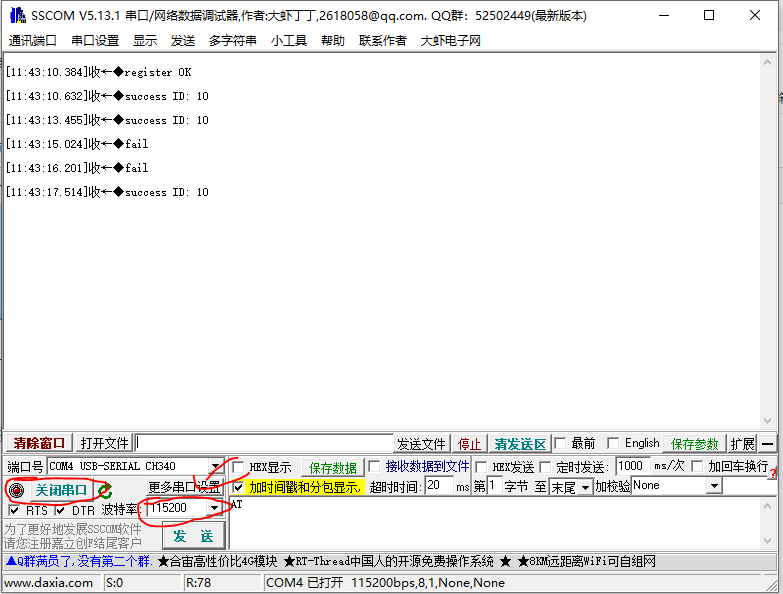Click the 打开文件 button

tap(104, 443)
